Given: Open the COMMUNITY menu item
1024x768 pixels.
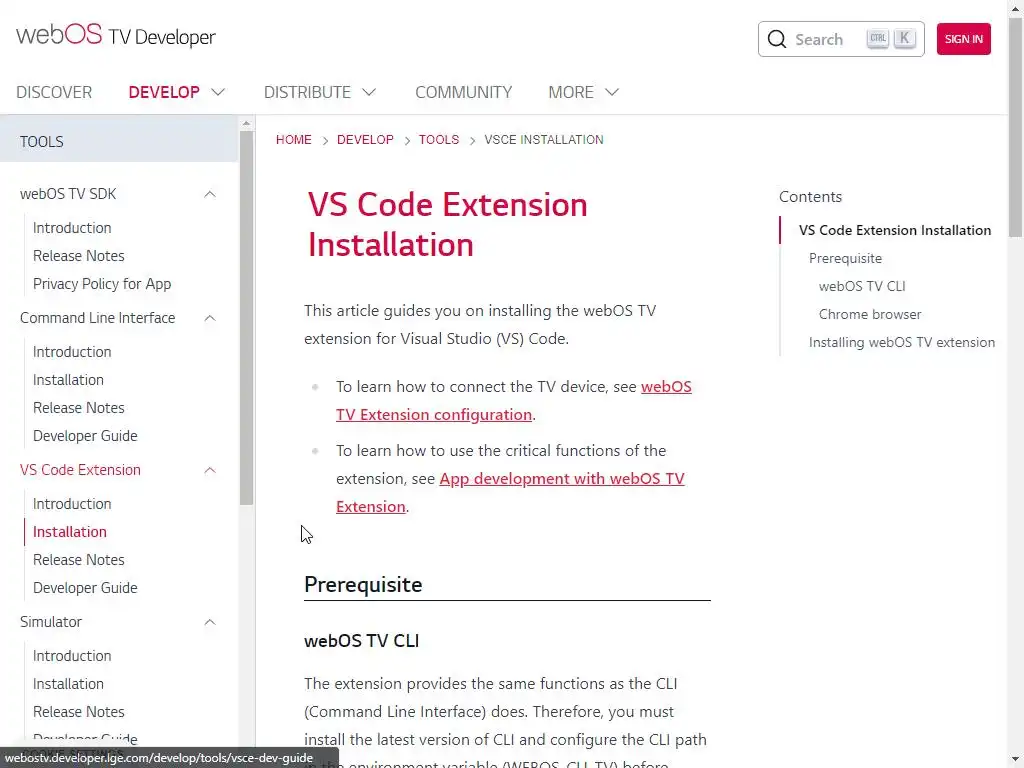Looking at the screenshot, I should [464, 92].
